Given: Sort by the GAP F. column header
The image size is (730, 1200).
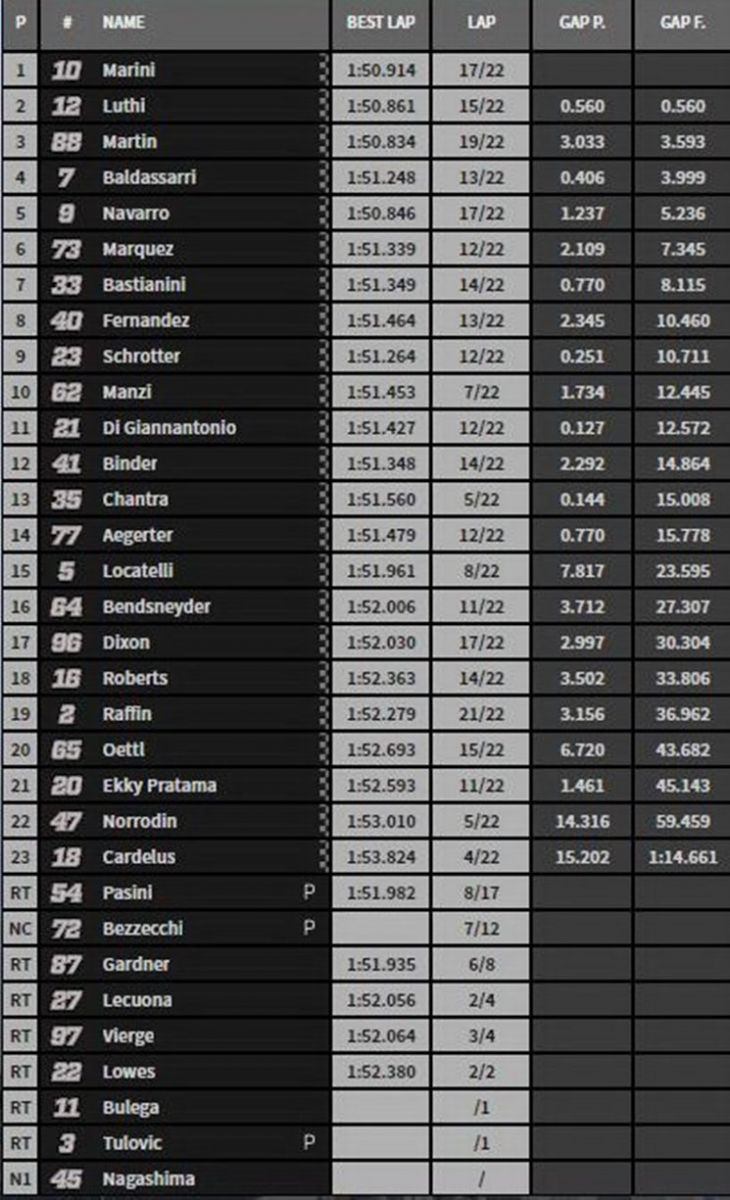Looking at the screenshot, I should pyautogui.click(x=683, y=22).
